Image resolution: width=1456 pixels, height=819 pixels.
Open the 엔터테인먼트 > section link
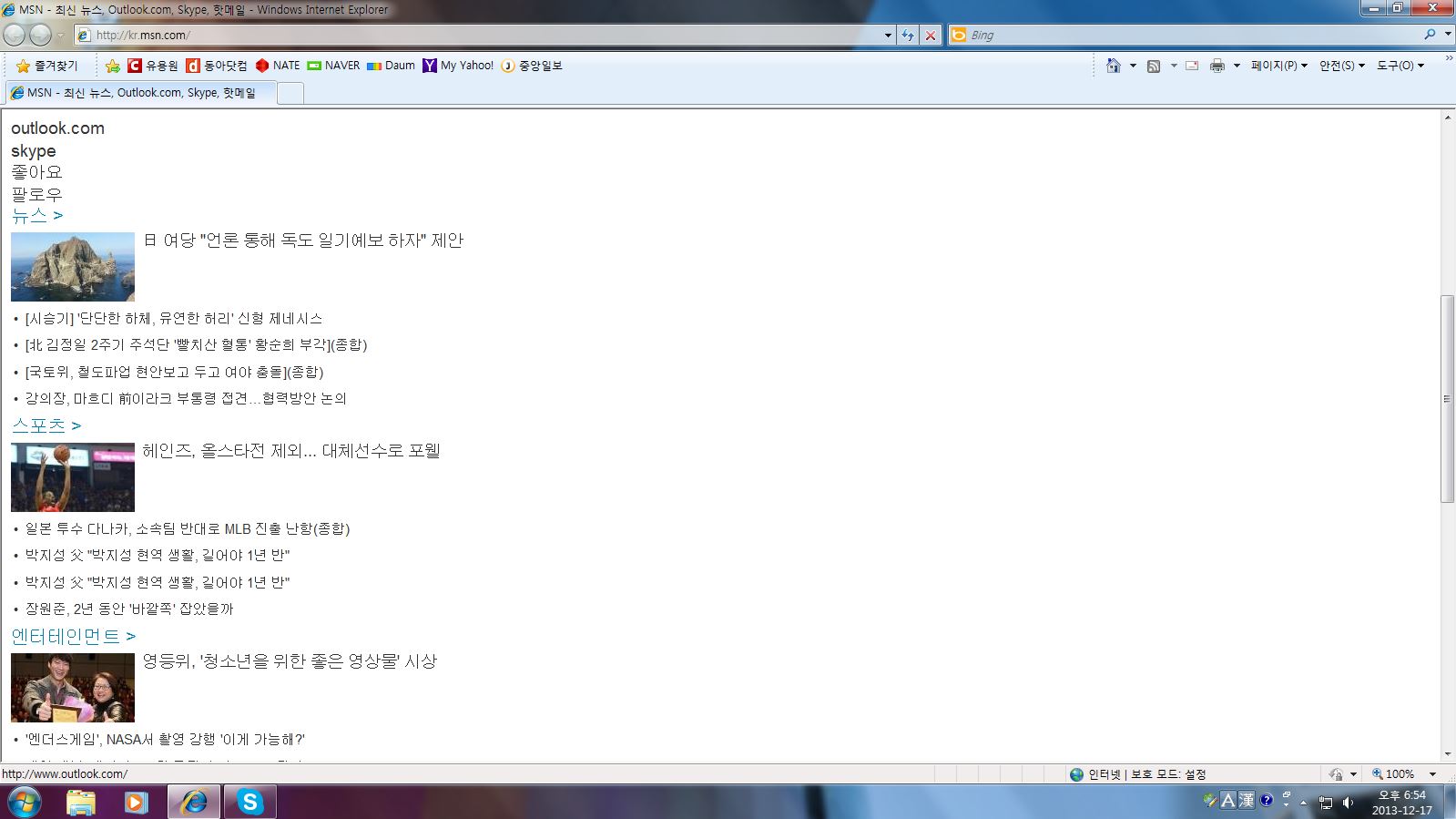tap(74, 636)
